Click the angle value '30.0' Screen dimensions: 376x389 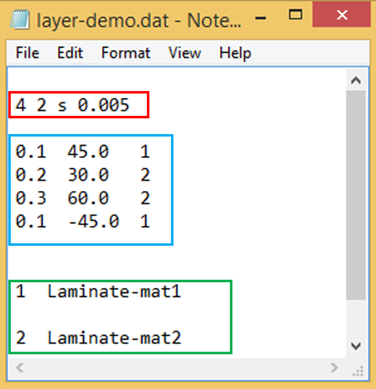(x=88, y=175)
